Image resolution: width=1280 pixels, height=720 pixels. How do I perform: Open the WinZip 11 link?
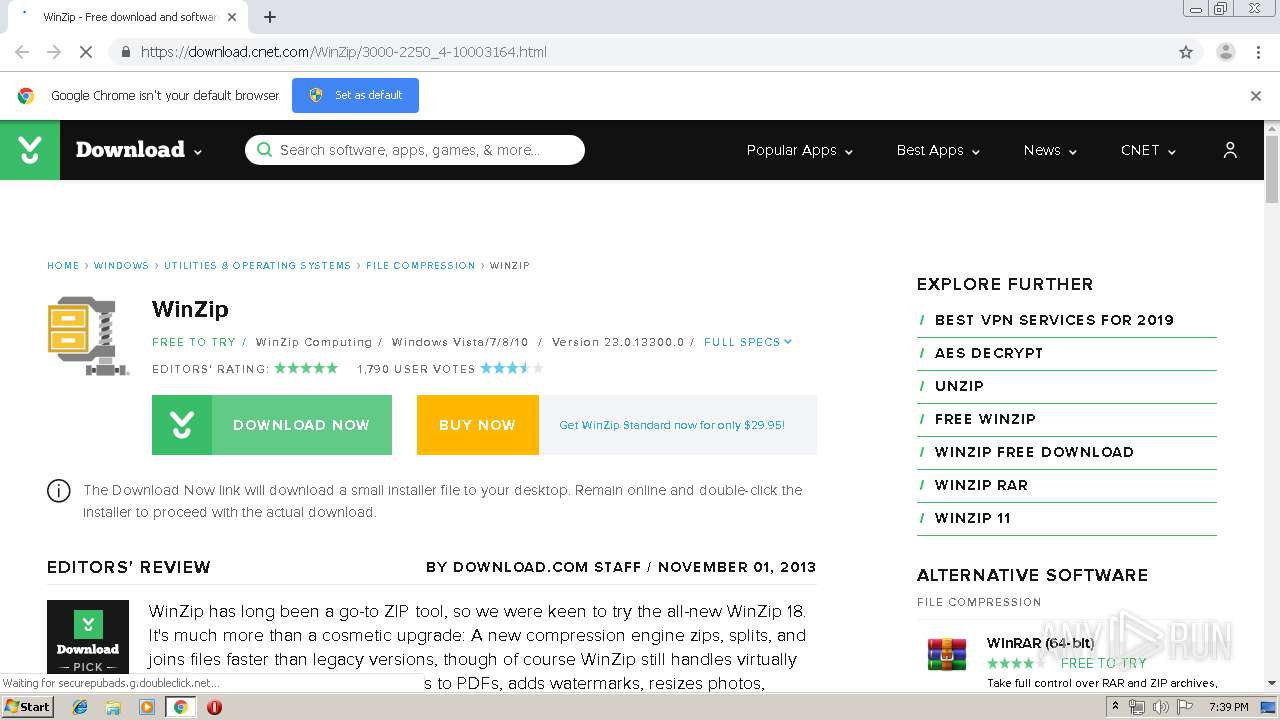click(x=973, y=518)
